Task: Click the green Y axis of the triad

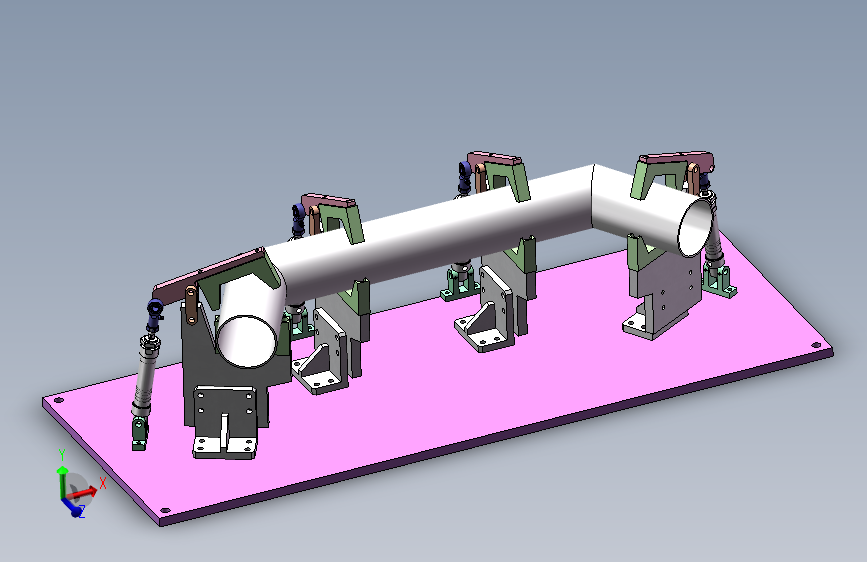Action: click(62, 480)
